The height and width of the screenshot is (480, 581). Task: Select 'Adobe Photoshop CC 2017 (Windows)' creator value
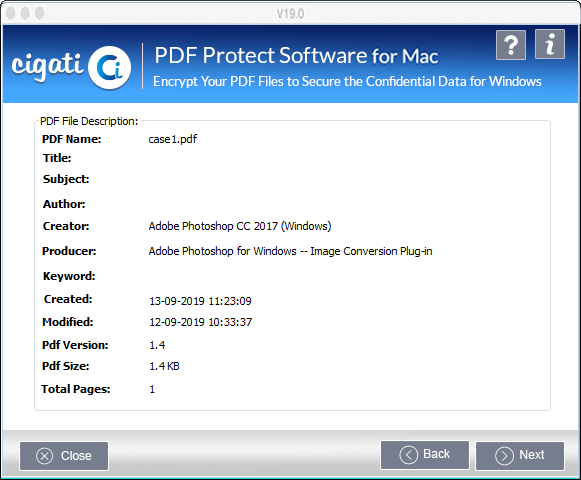click(x=240, y=226)
